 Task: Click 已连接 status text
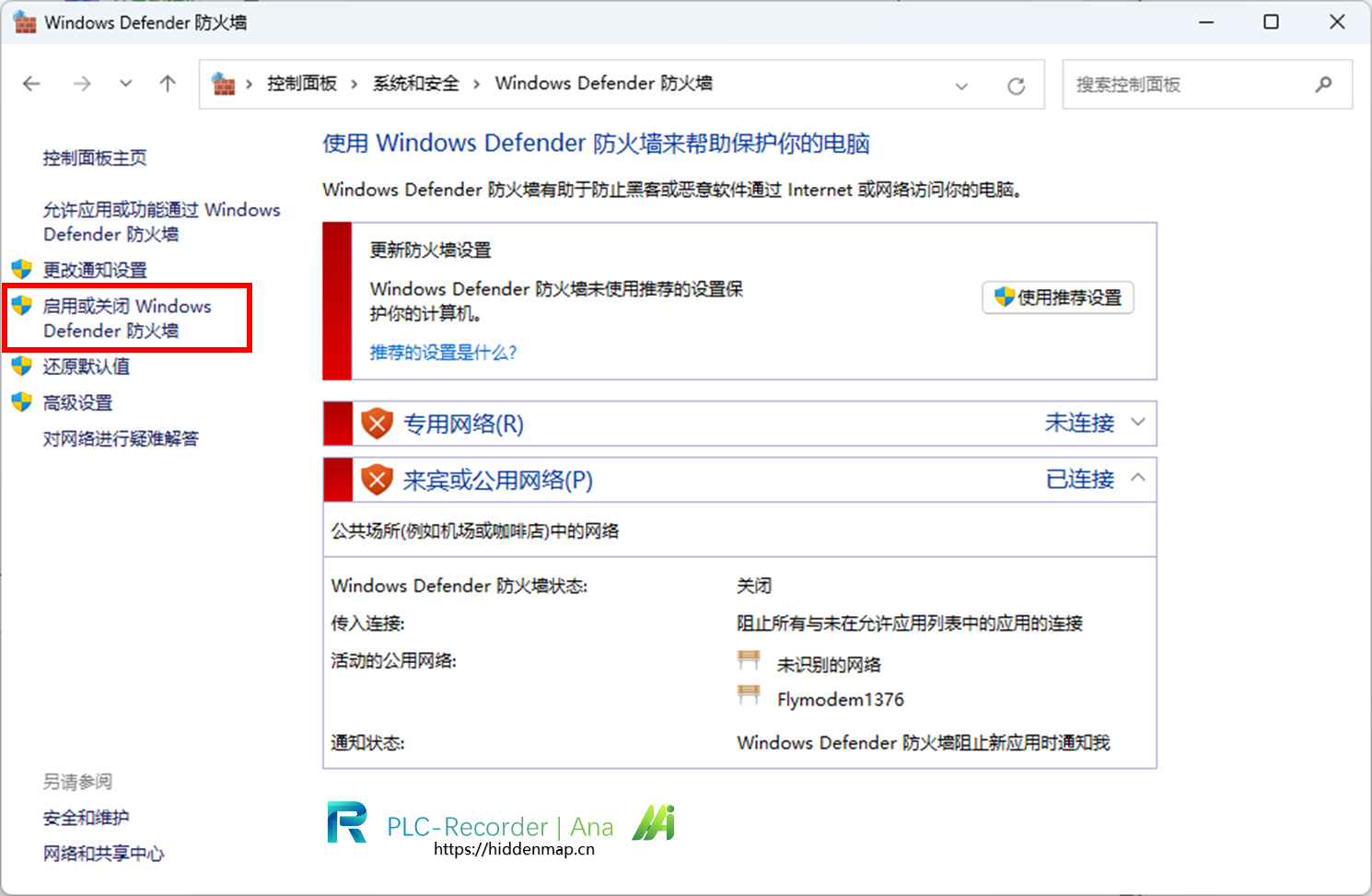tap(1079, 479)
